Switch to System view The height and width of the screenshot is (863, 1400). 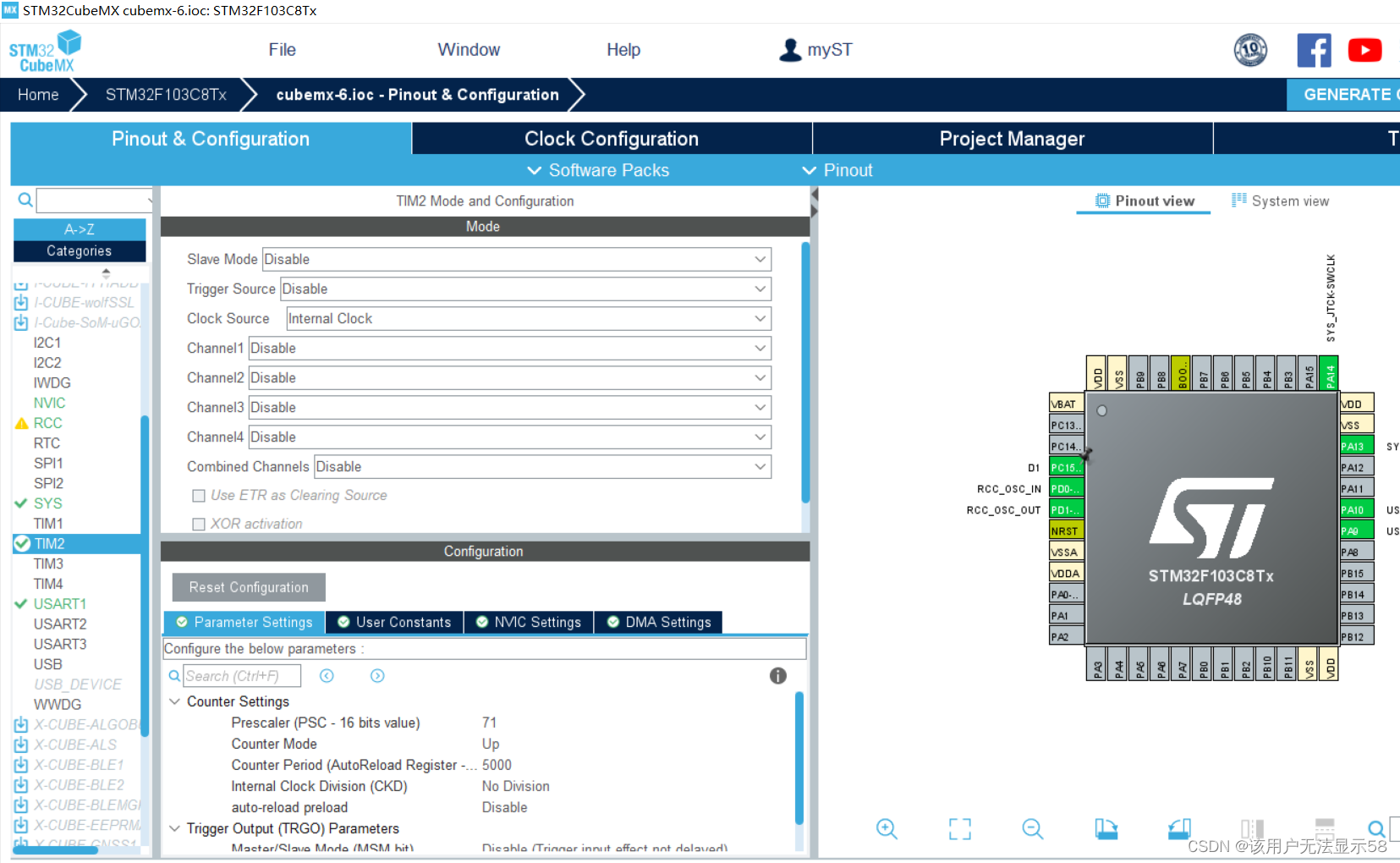(x=1280, y=201)
